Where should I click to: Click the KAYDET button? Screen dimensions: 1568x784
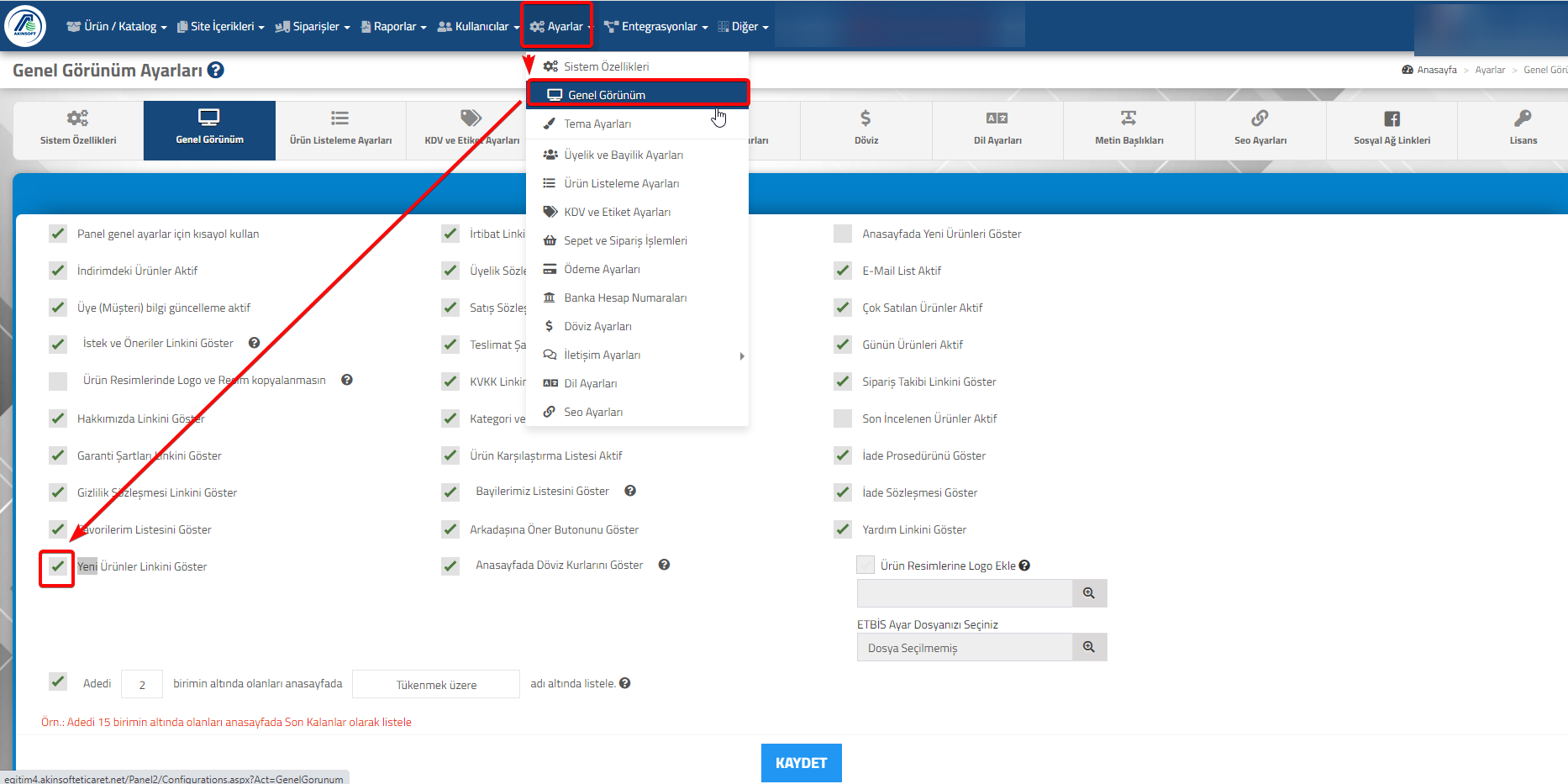pyautogui.click(x=802, y=763)
